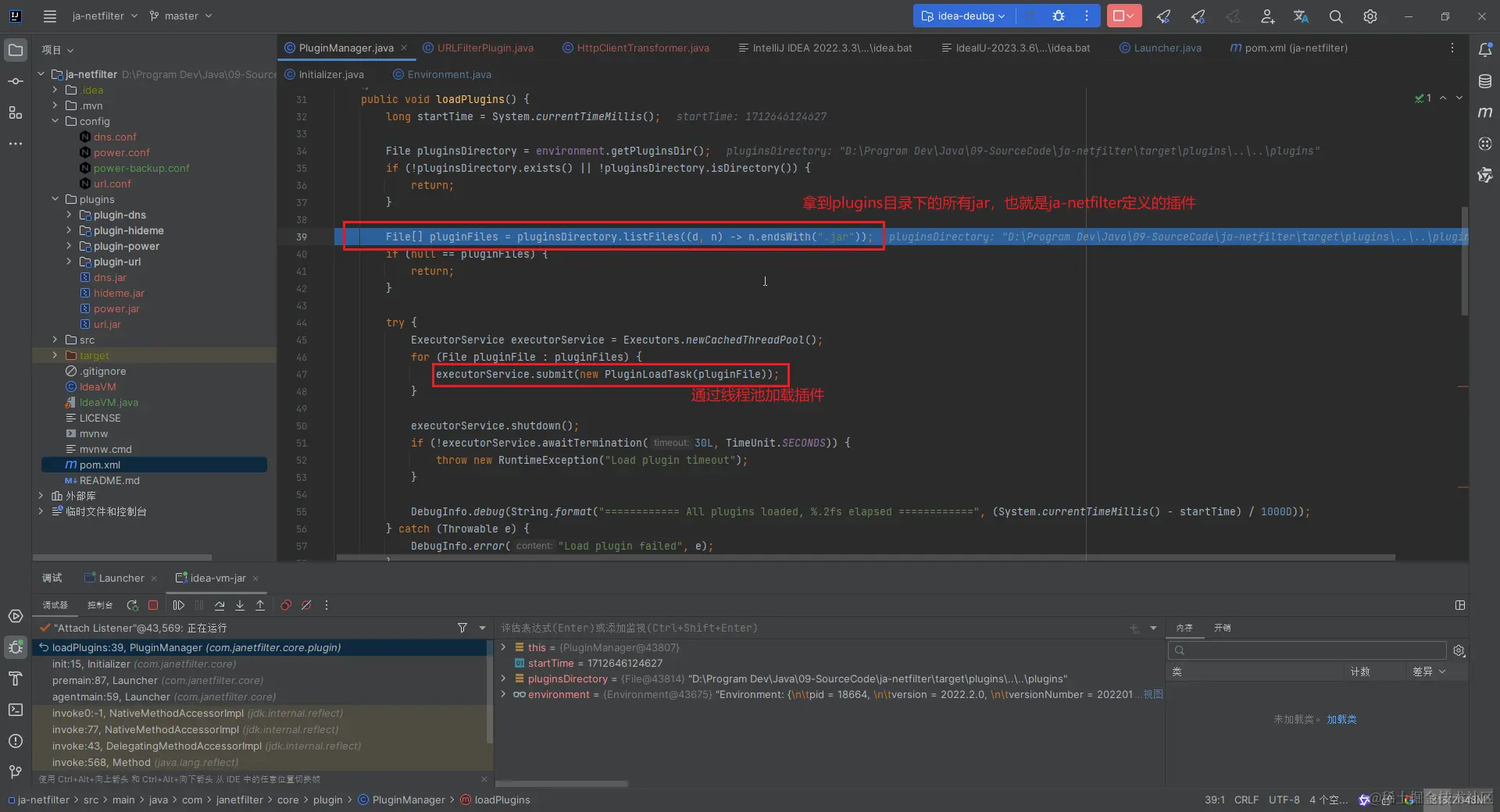Close the idea-vm-jar debug tab
Image resolution: width=1500 pixels, height=812 pixels.
255,579
